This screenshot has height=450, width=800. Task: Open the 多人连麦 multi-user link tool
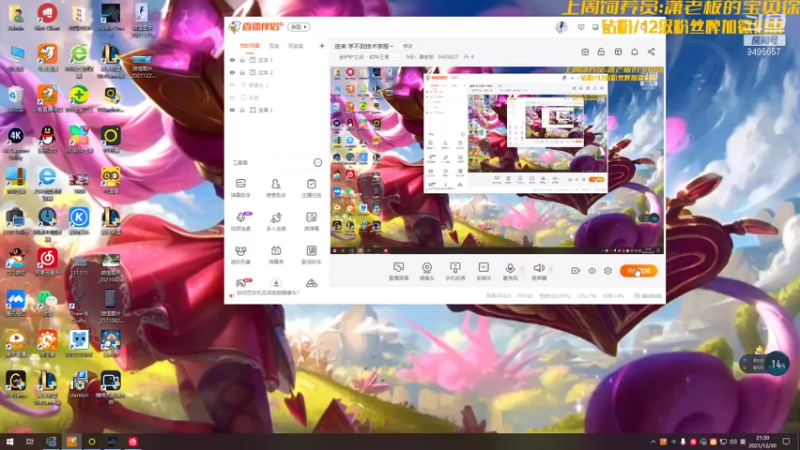(x=276, y=221)
